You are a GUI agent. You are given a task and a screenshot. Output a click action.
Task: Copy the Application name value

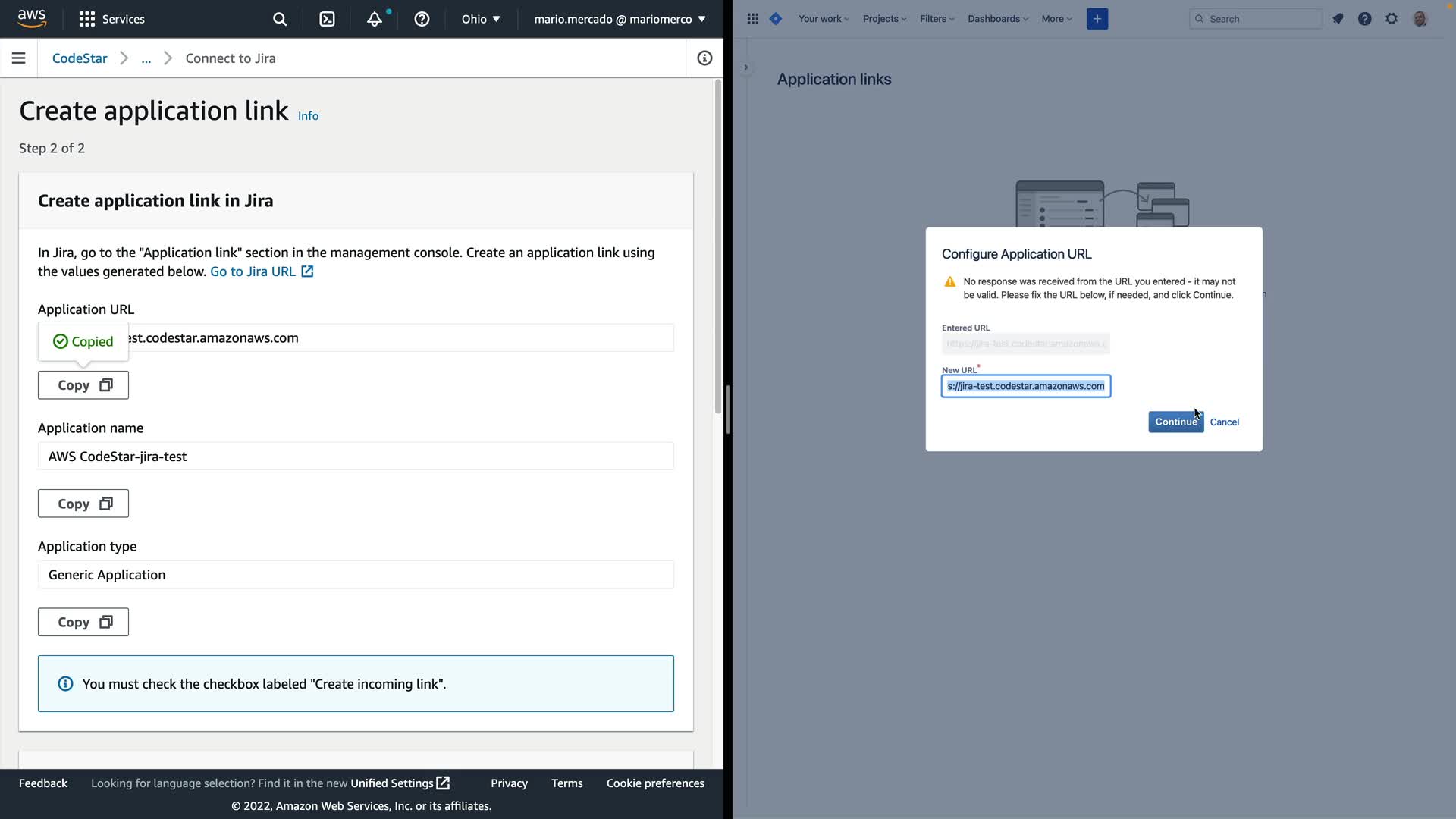83,504
